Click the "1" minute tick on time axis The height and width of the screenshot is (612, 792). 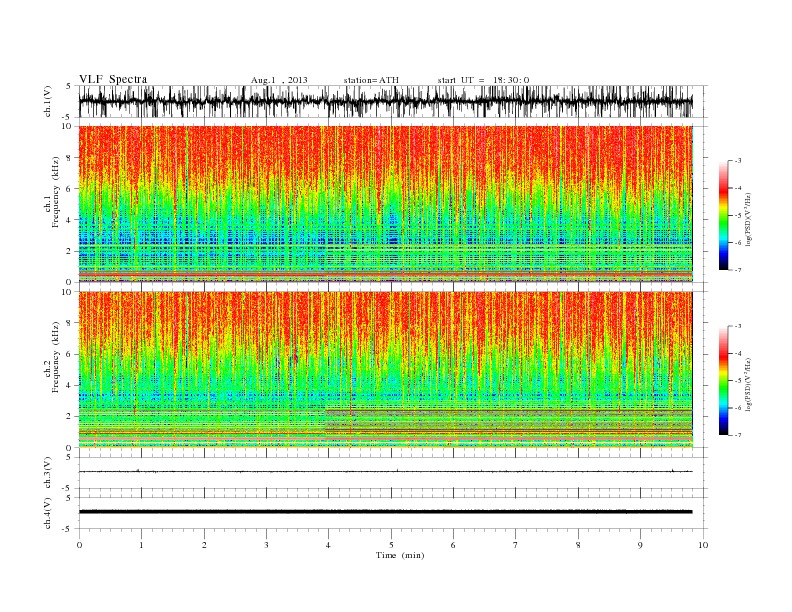[x=142, y=545]
